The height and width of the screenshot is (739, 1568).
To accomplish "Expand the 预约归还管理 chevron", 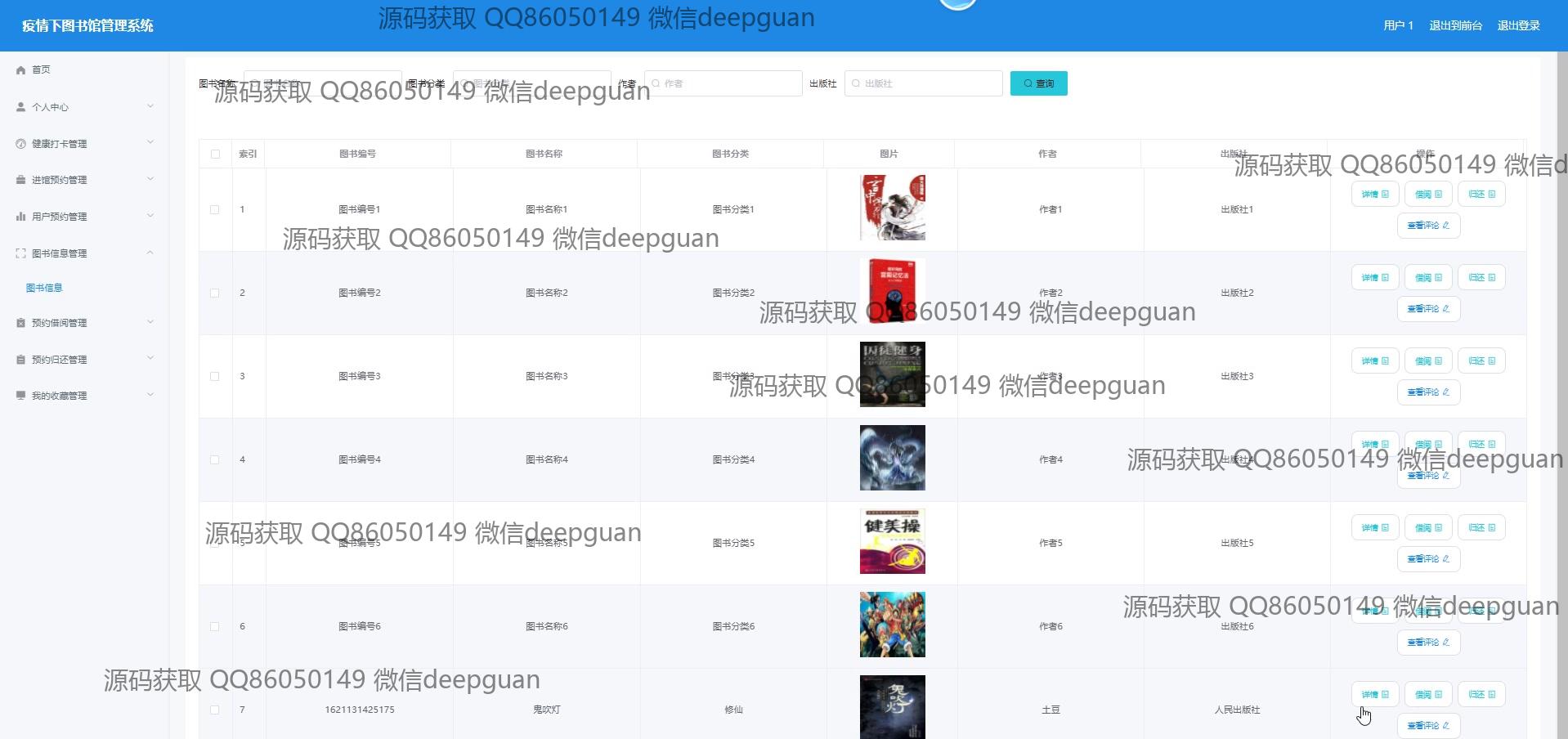I will tap(150, 359).
